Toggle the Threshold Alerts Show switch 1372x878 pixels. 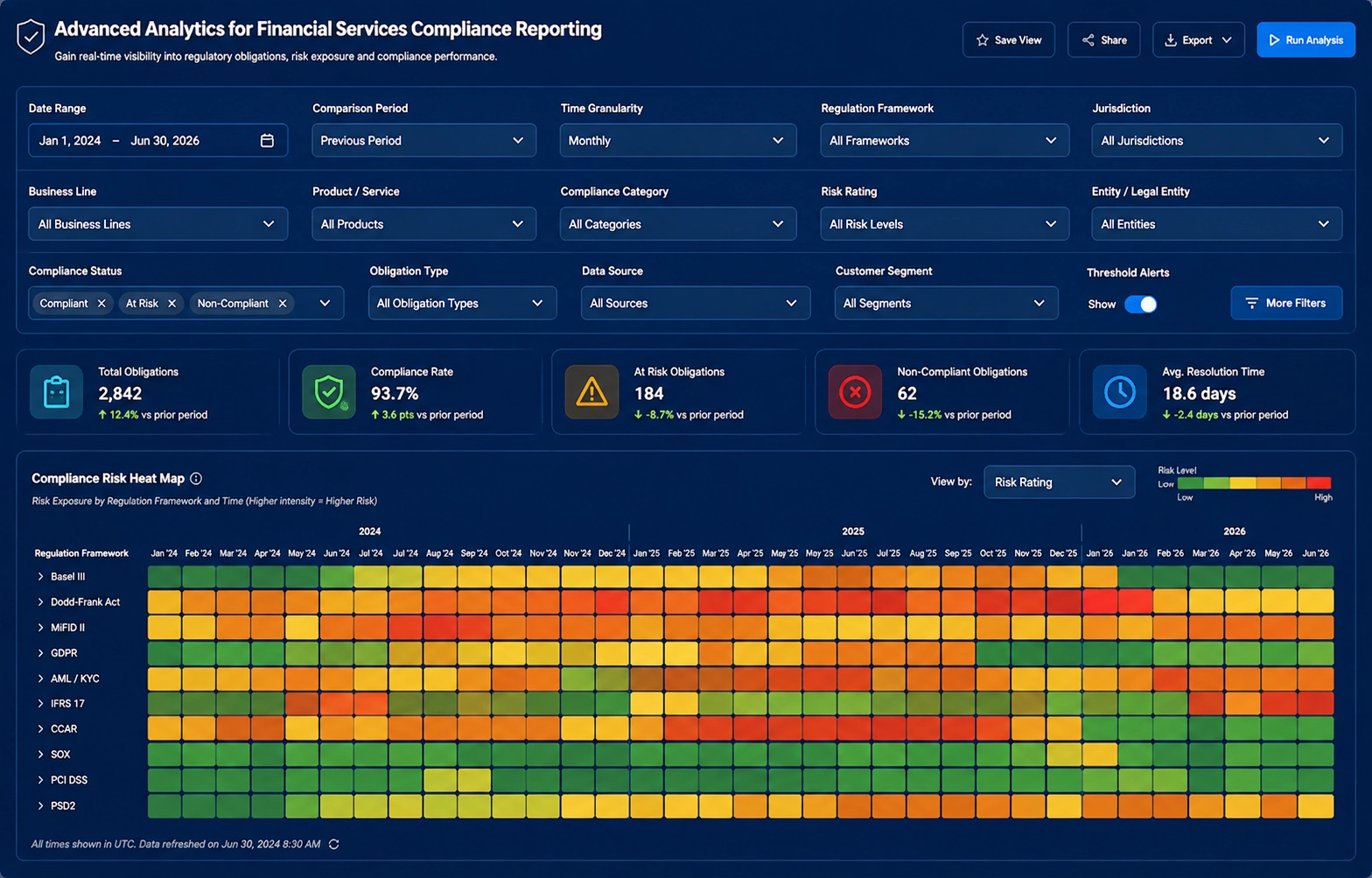[1141, 305]
